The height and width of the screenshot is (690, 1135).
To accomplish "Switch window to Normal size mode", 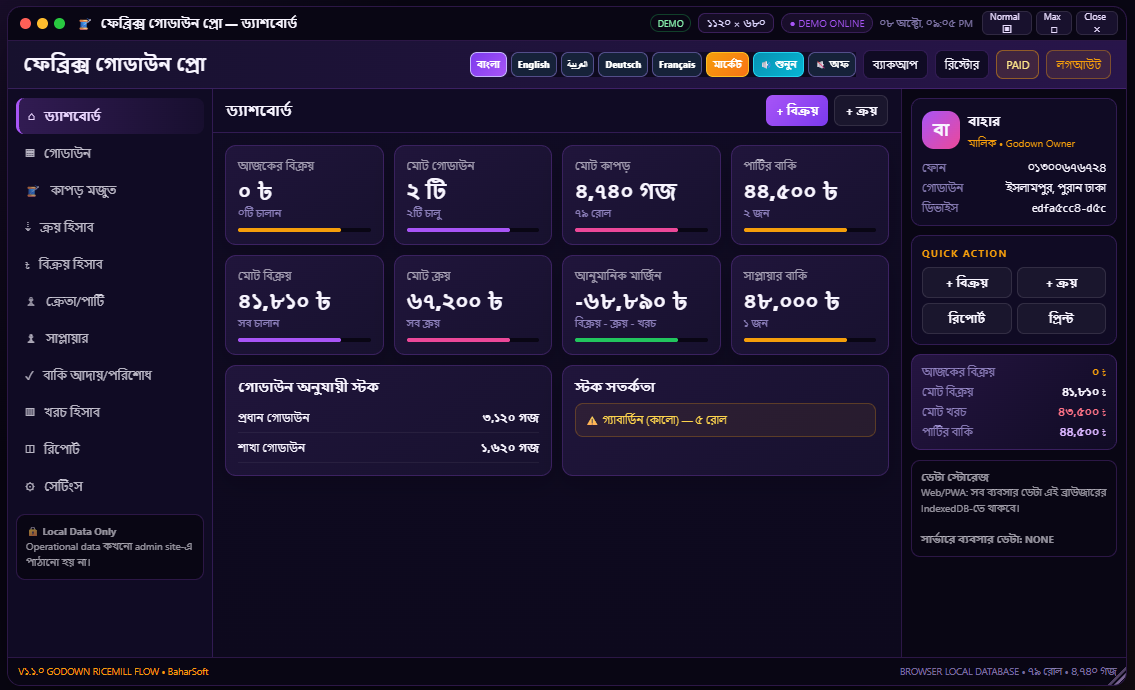I will 1006,22.
